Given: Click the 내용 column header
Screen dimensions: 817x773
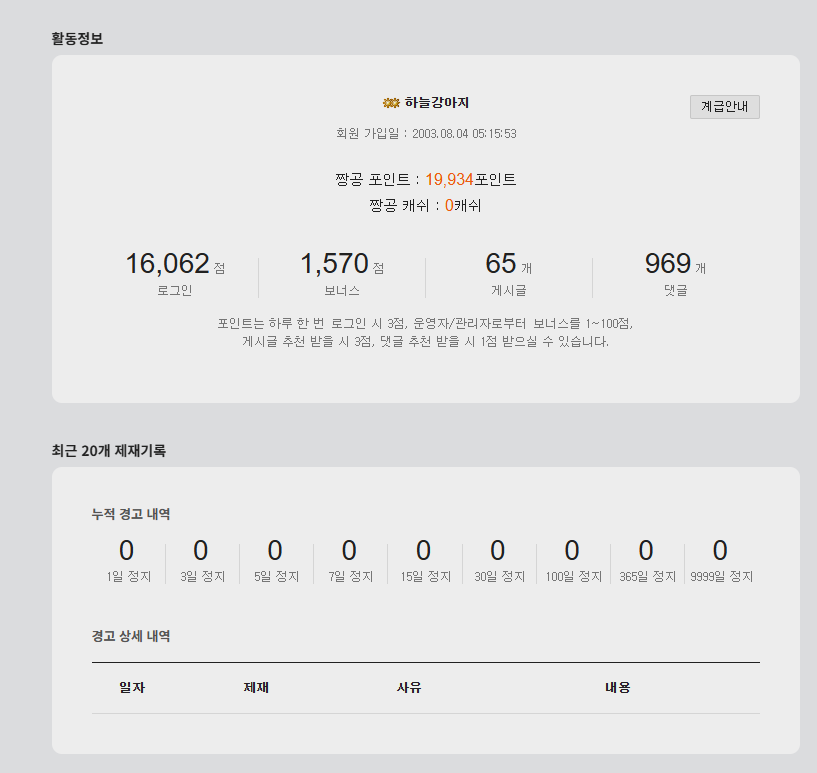Looking at the screenshot, I should [617, 688].
